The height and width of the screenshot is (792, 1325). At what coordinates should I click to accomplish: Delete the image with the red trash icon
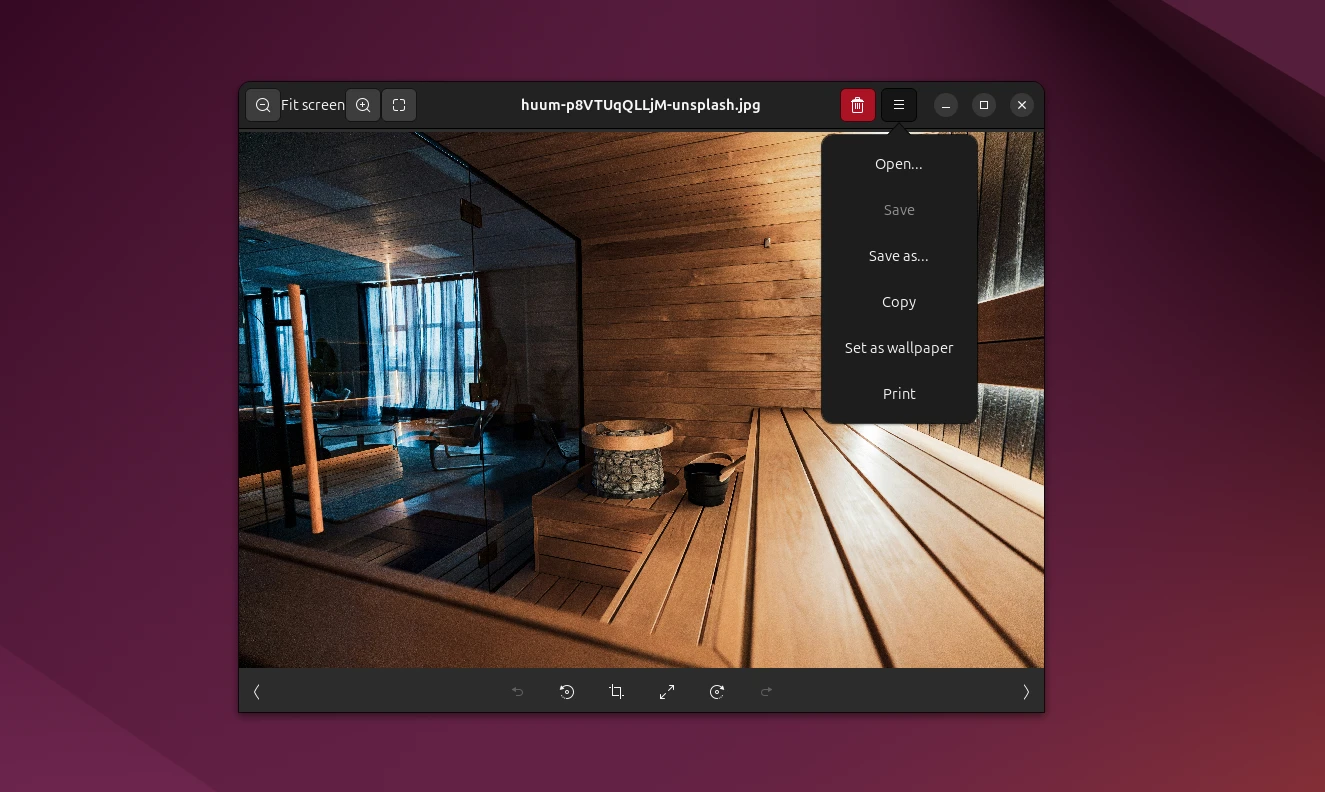(x=857, y=105)
